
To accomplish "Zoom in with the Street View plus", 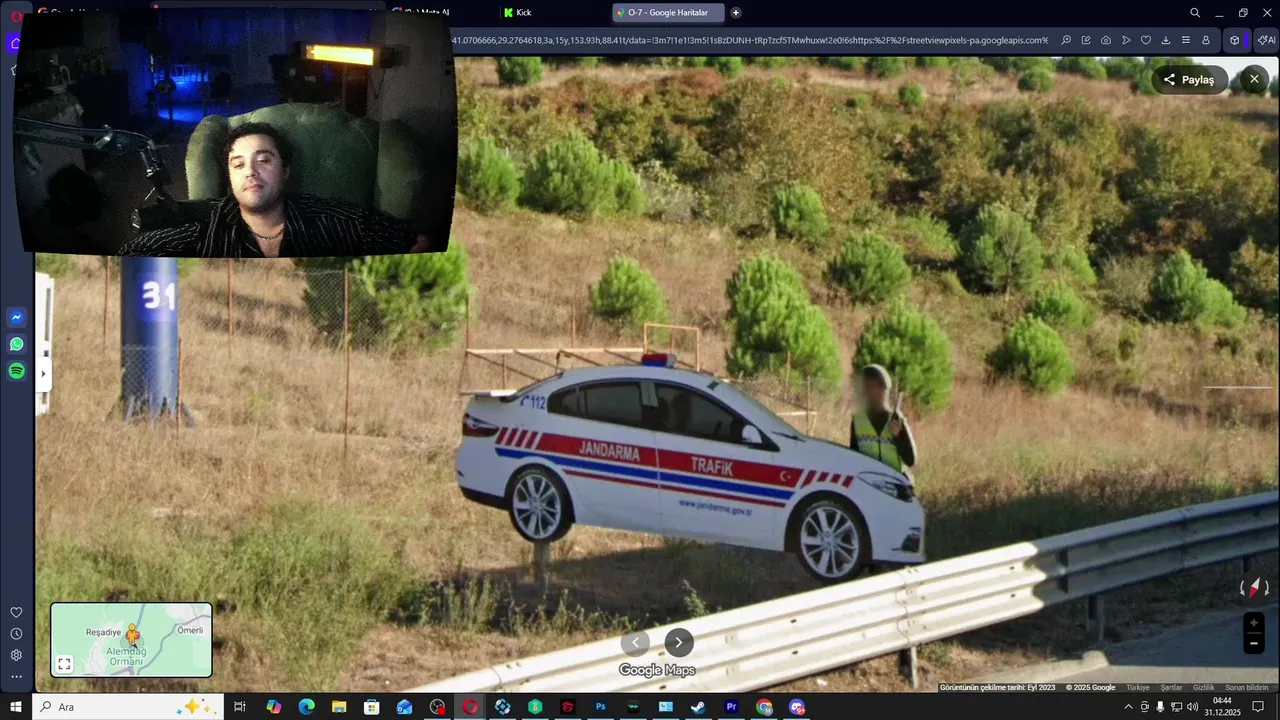I will coord(1253,623).
